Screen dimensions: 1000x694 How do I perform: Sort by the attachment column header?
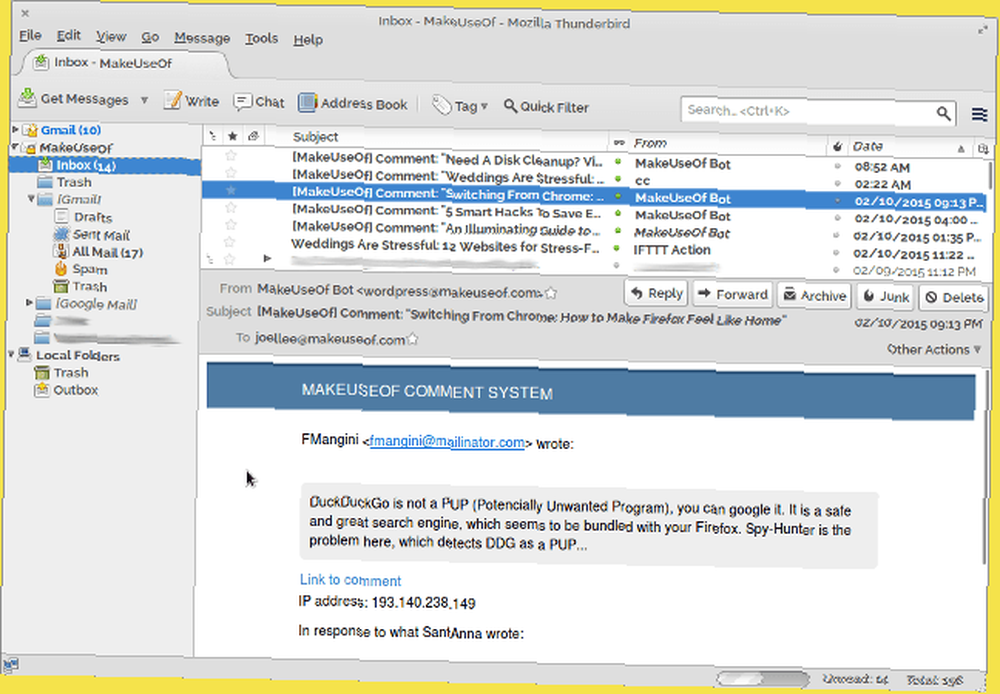pos(253,136)
